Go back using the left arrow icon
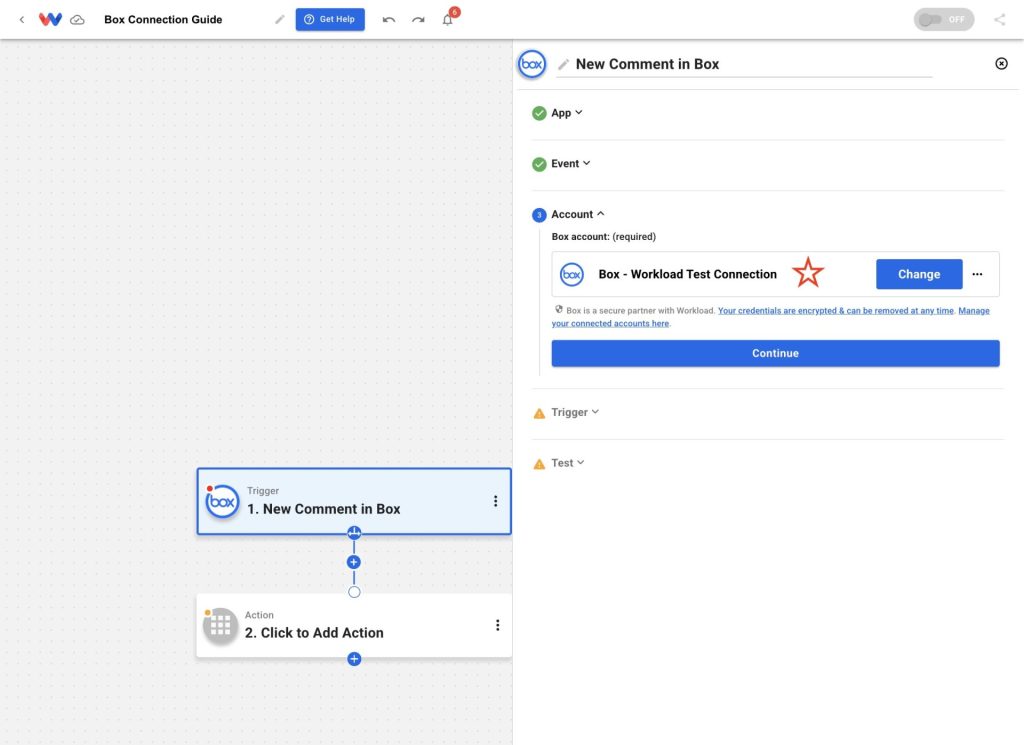The height and width of the screenshot is (745, 1024). click(22, 20)
